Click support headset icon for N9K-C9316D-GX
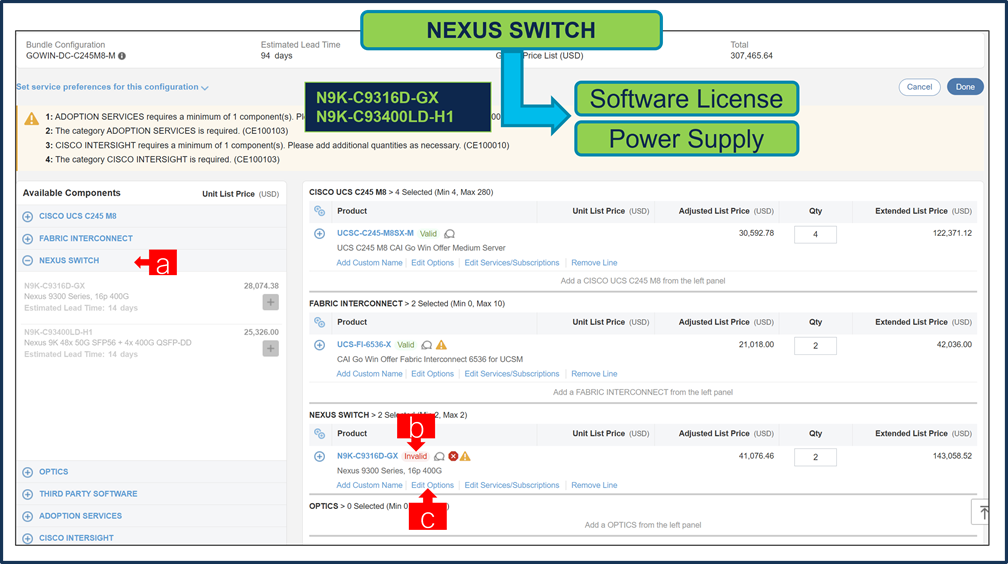This screenshot has height=564, width=1008. (439, 457)
